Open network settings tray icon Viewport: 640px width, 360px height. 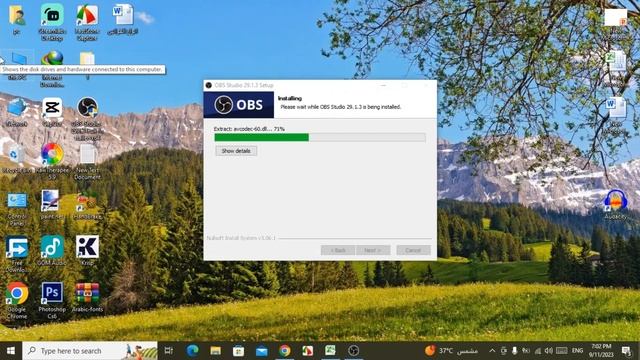538,351
